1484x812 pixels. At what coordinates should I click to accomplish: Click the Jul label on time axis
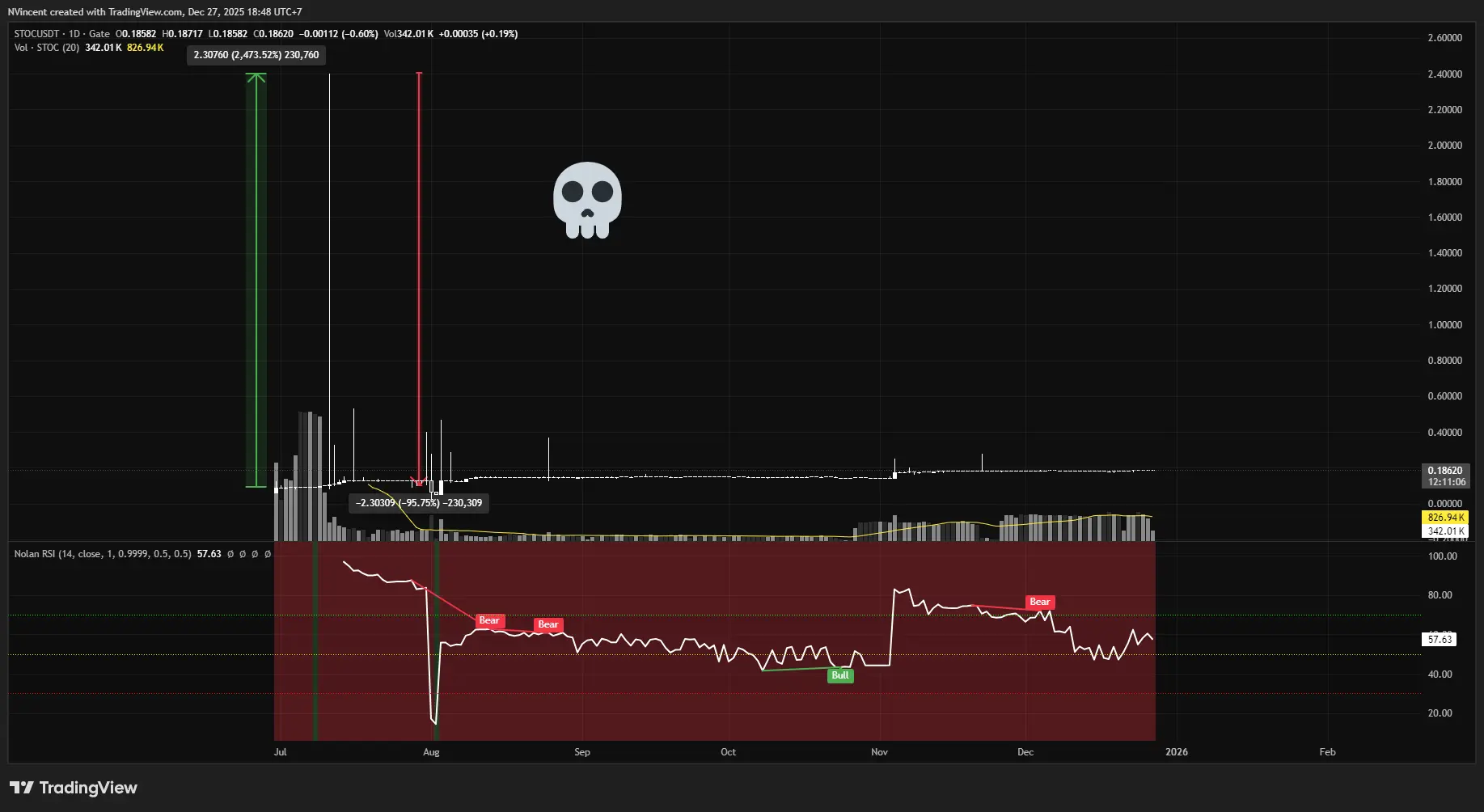point(281,752)
